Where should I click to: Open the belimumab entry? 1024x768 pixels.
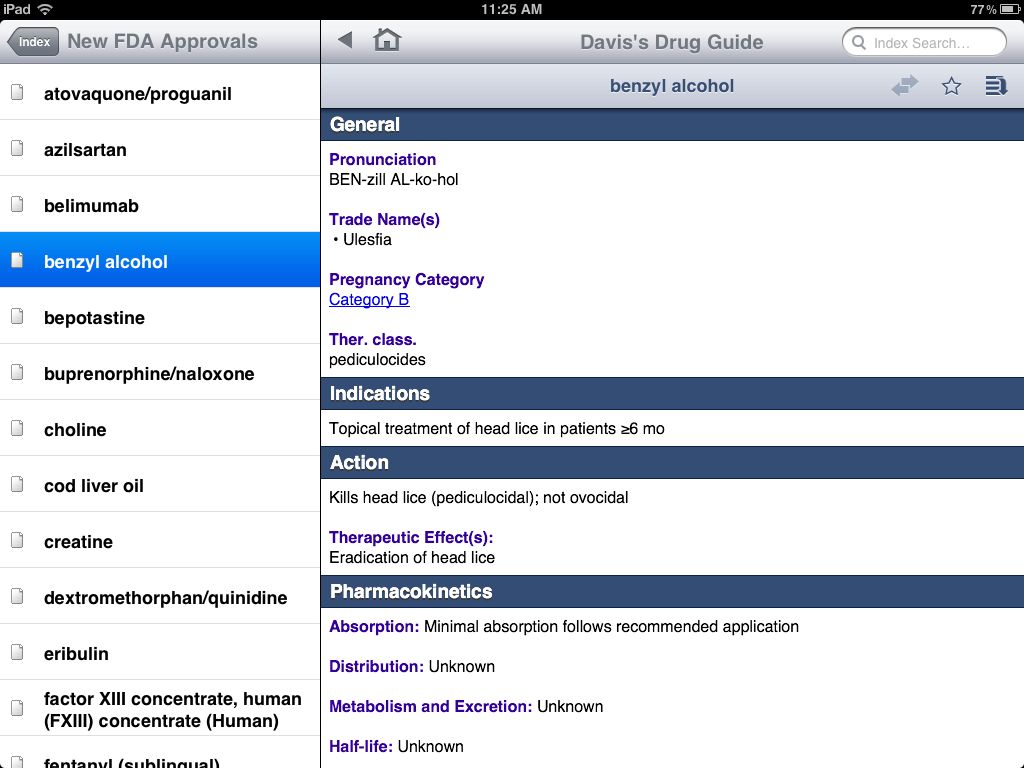[160, 204]
